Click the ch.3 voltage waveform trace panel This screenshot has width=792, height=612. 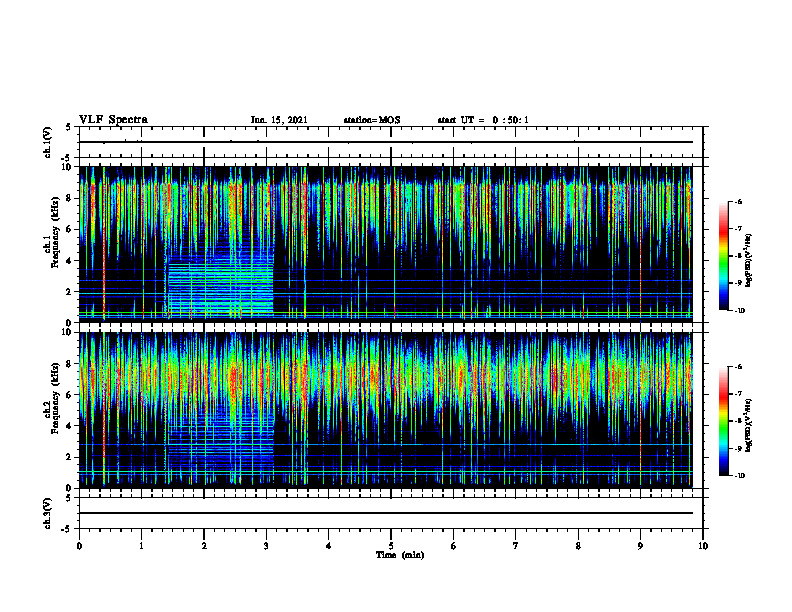pos(391,513)
